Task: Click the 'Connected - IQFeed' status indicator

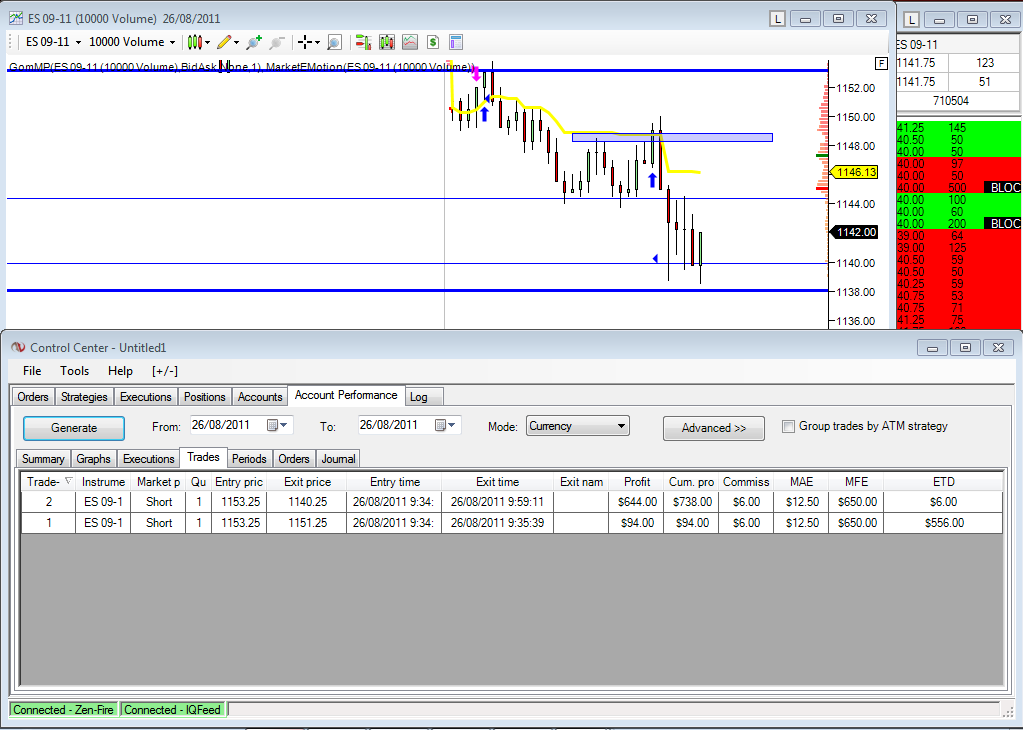Action: [x=172, y=710]
